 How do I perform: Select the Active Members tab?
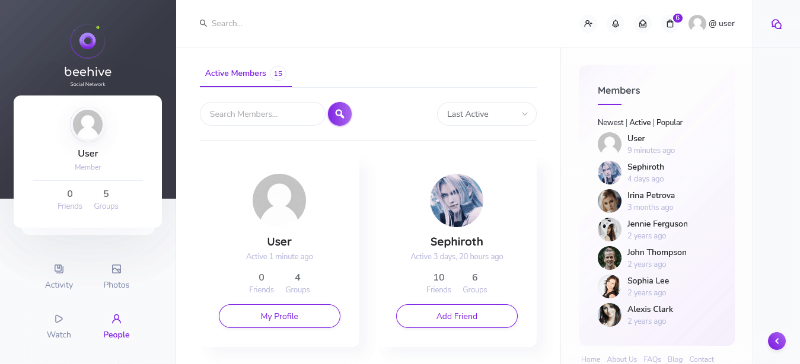click(245, 74)
